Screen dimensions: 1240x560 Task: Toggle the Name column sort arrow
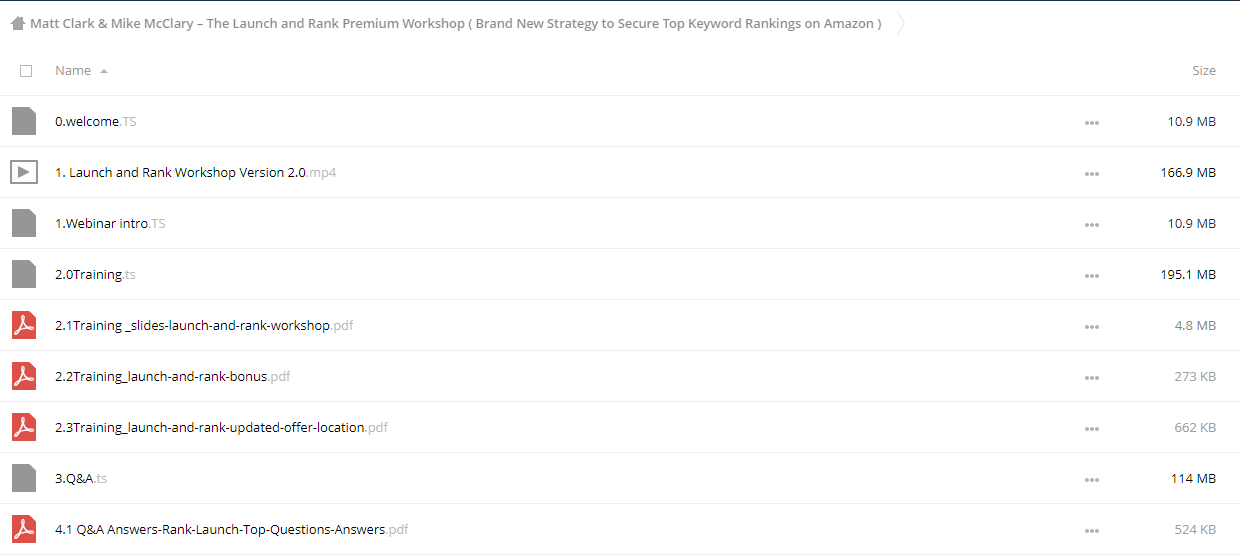(x=104, y=71)
